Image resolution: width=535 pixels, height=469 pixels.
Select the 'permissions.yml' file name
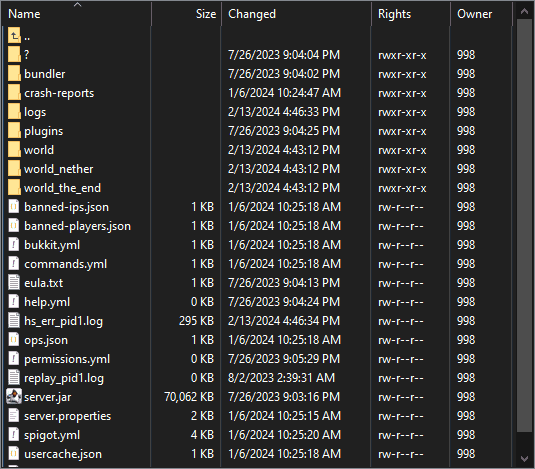pyautogui.click(x=67, y=359)
